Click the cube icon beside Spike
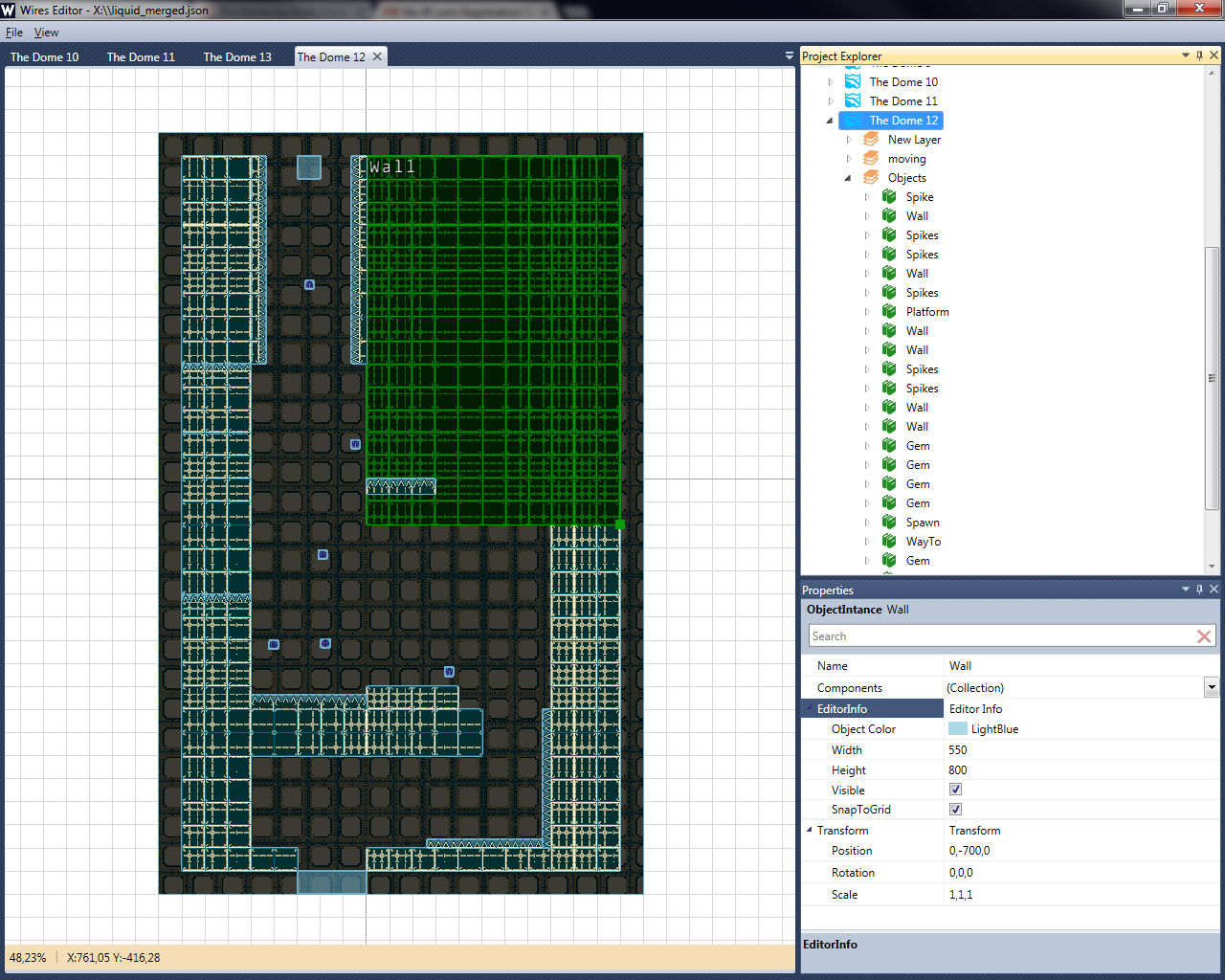The height and width of the screenshot is (980, 1225). click(889, 196)
